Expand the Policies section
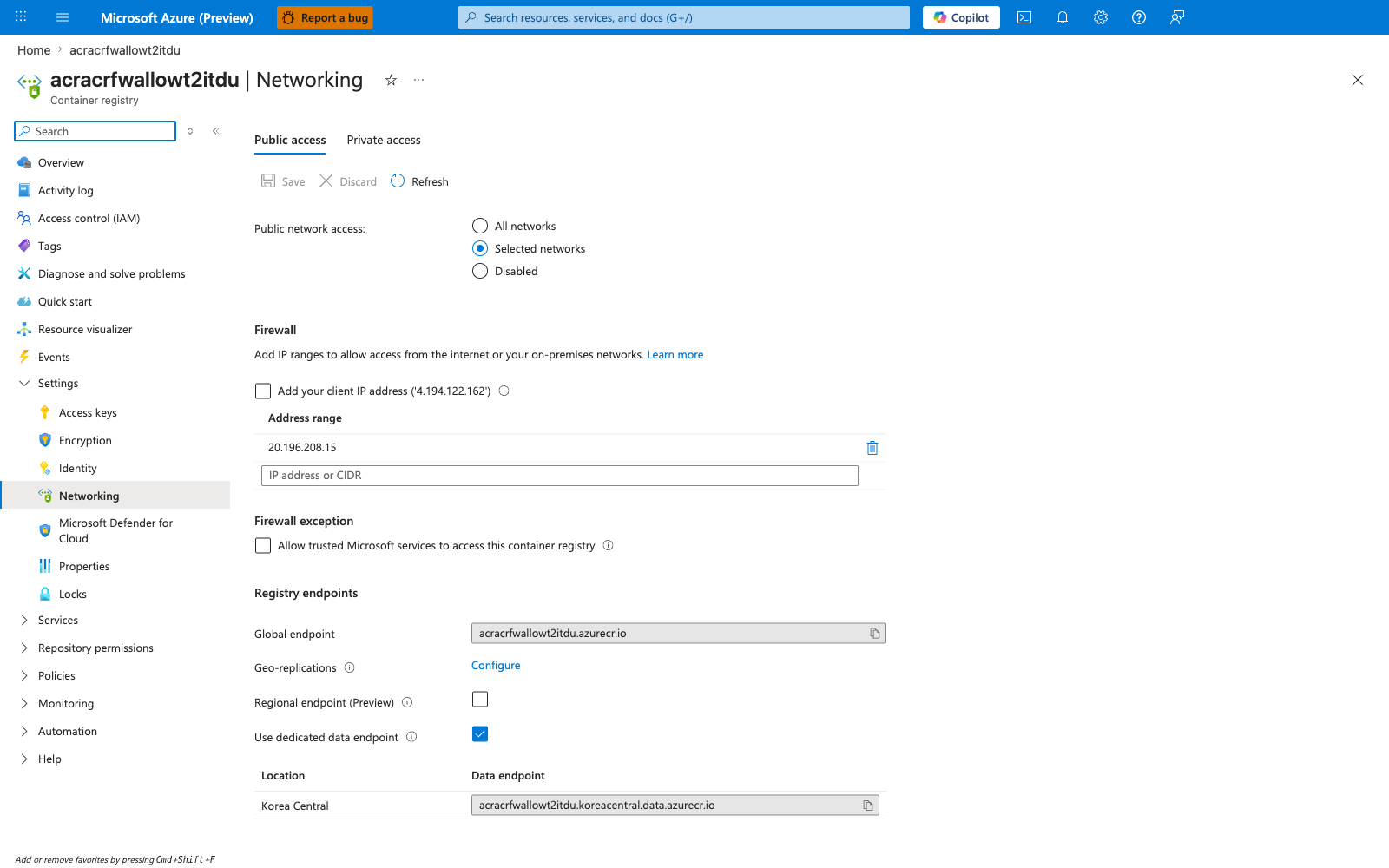The width and height of the screenshot is (1389, 868). (x=24, y=675)
